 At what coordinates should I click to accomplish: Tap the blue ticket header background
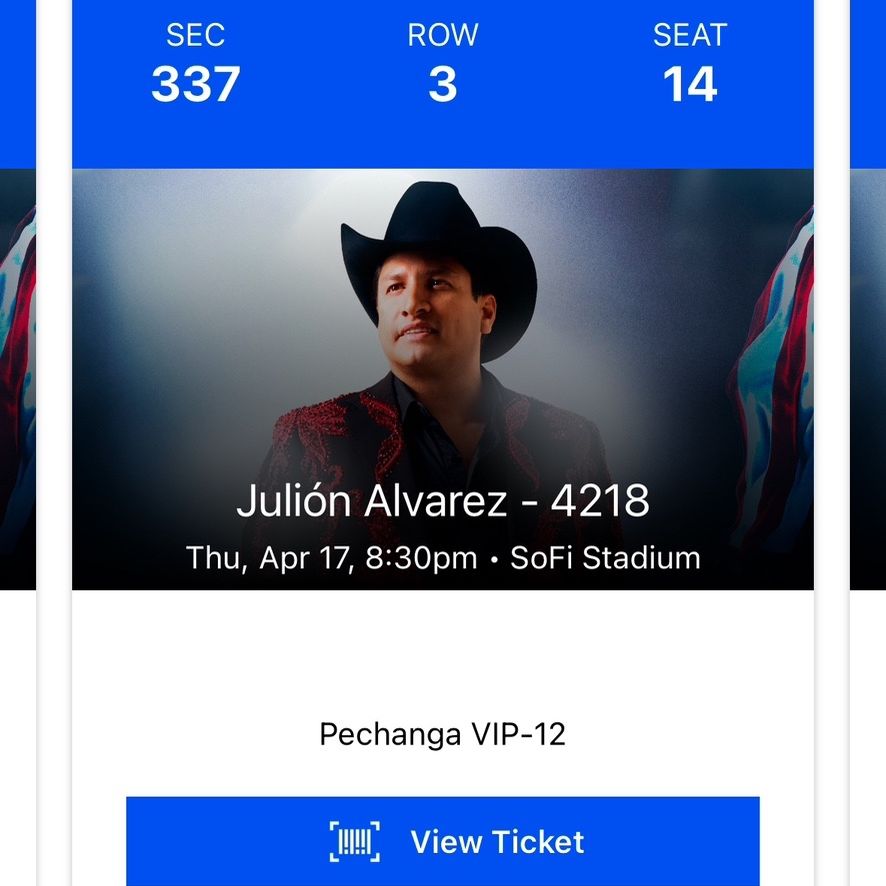click(x=442, y=138)
